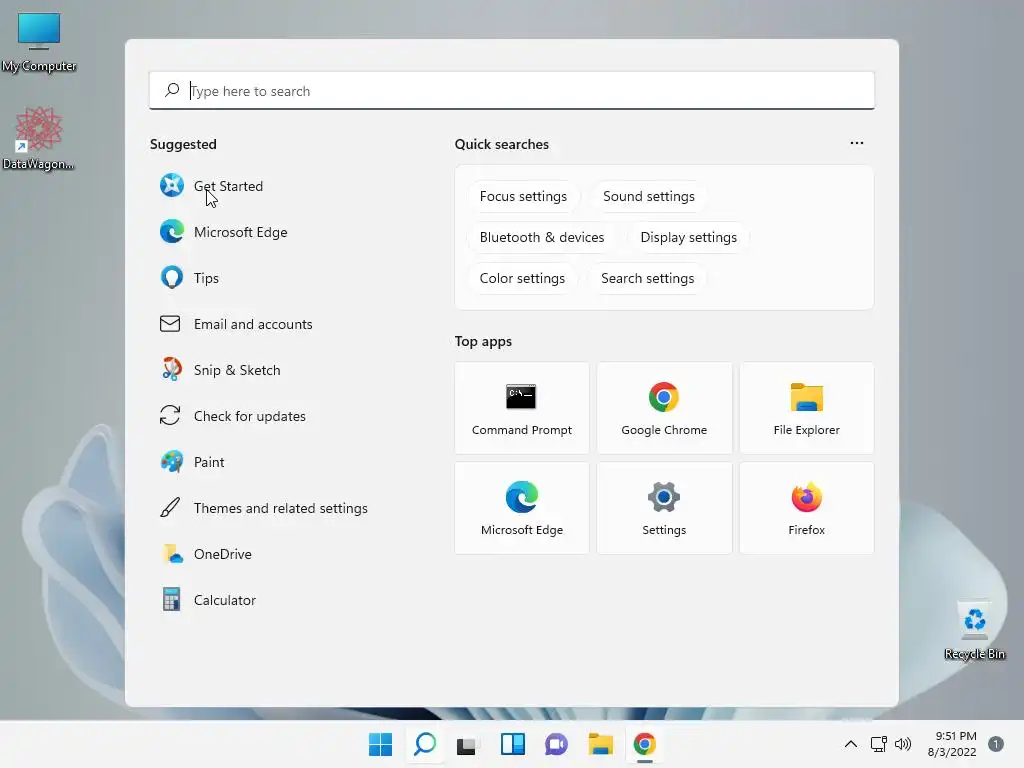The image size is (1024, 768).
Task: Open Chat from the taskbar
Action: tap(556, 744)
